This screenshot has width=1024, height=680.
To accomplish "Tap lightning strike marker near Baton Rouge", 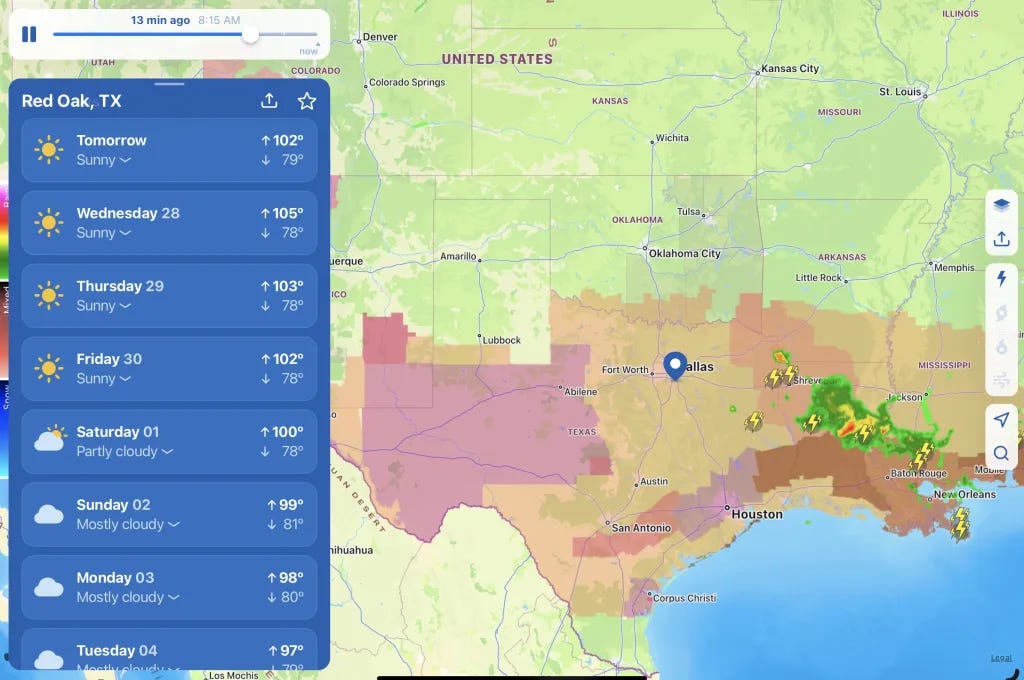I will 923,454.
